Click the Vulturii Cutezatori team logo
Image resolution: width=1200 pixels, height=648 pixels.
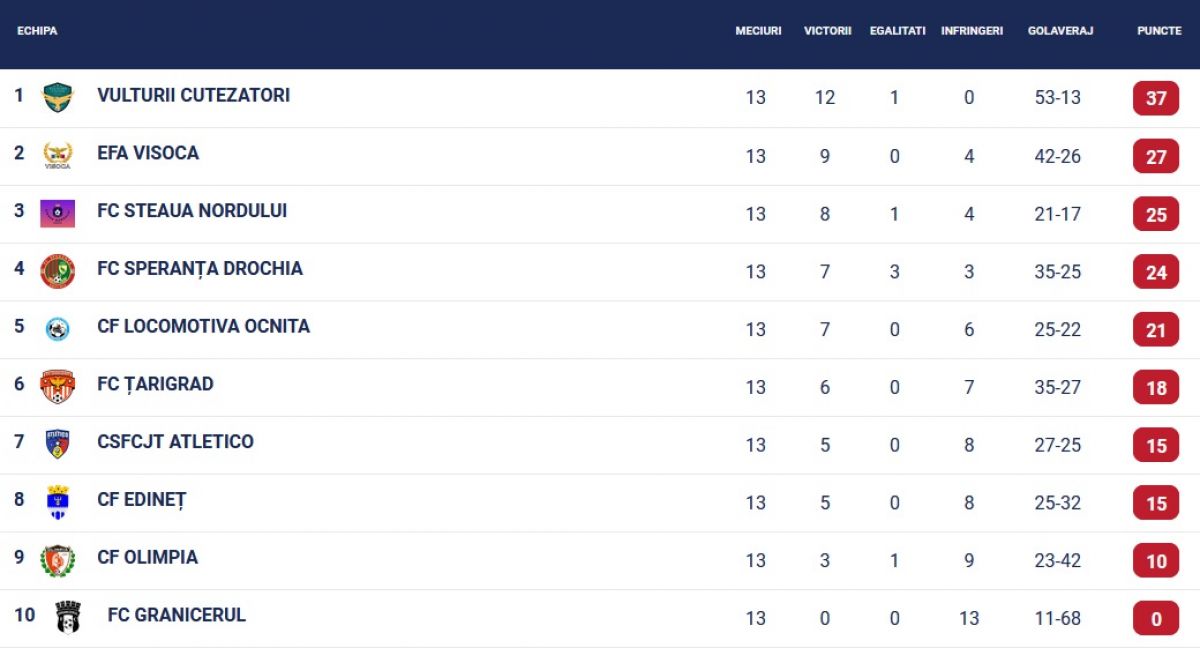[58, 97]
